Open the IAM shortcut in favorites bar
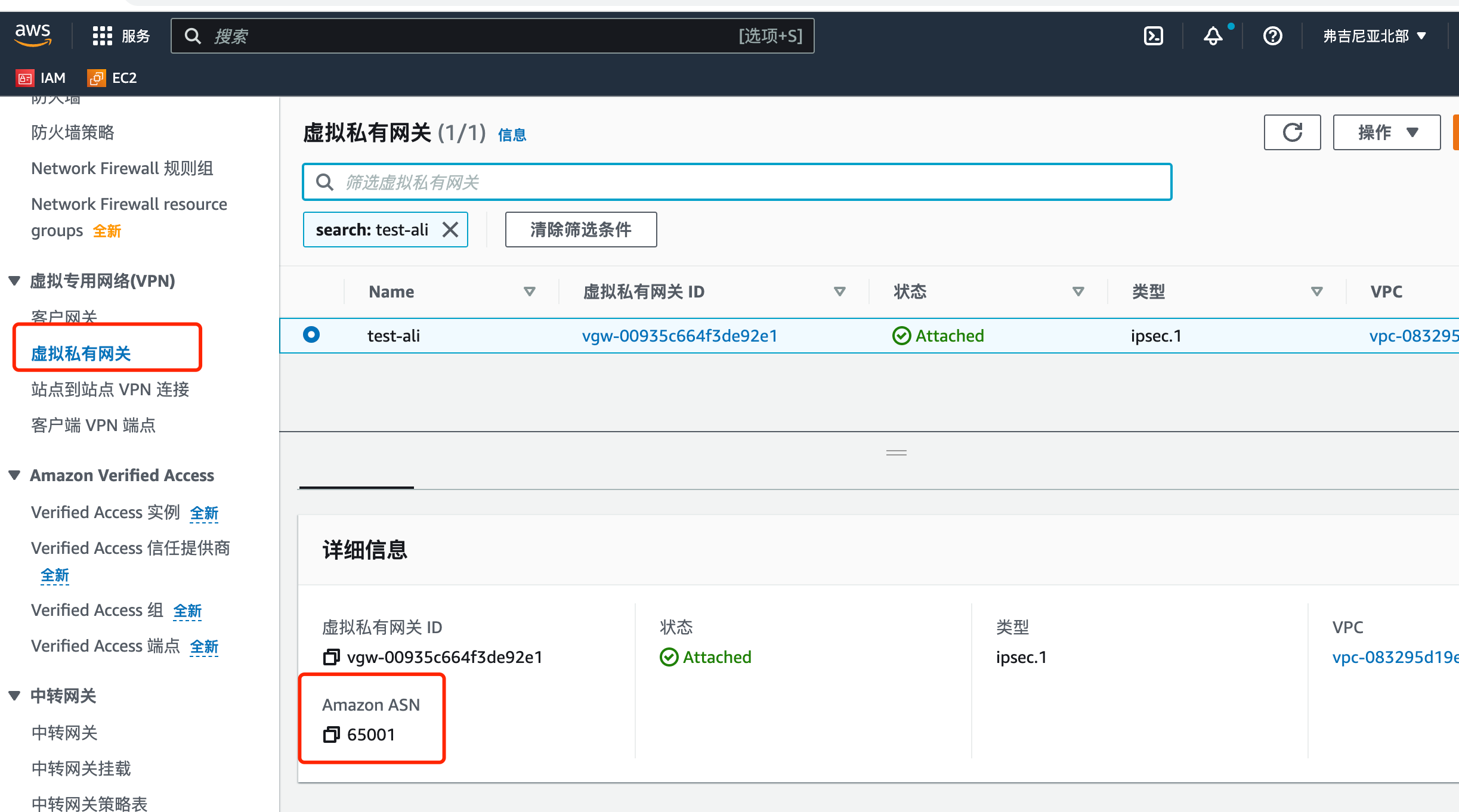Viewport: 1459px width, 812px height. pyautogui.click(x=41, y=78)
